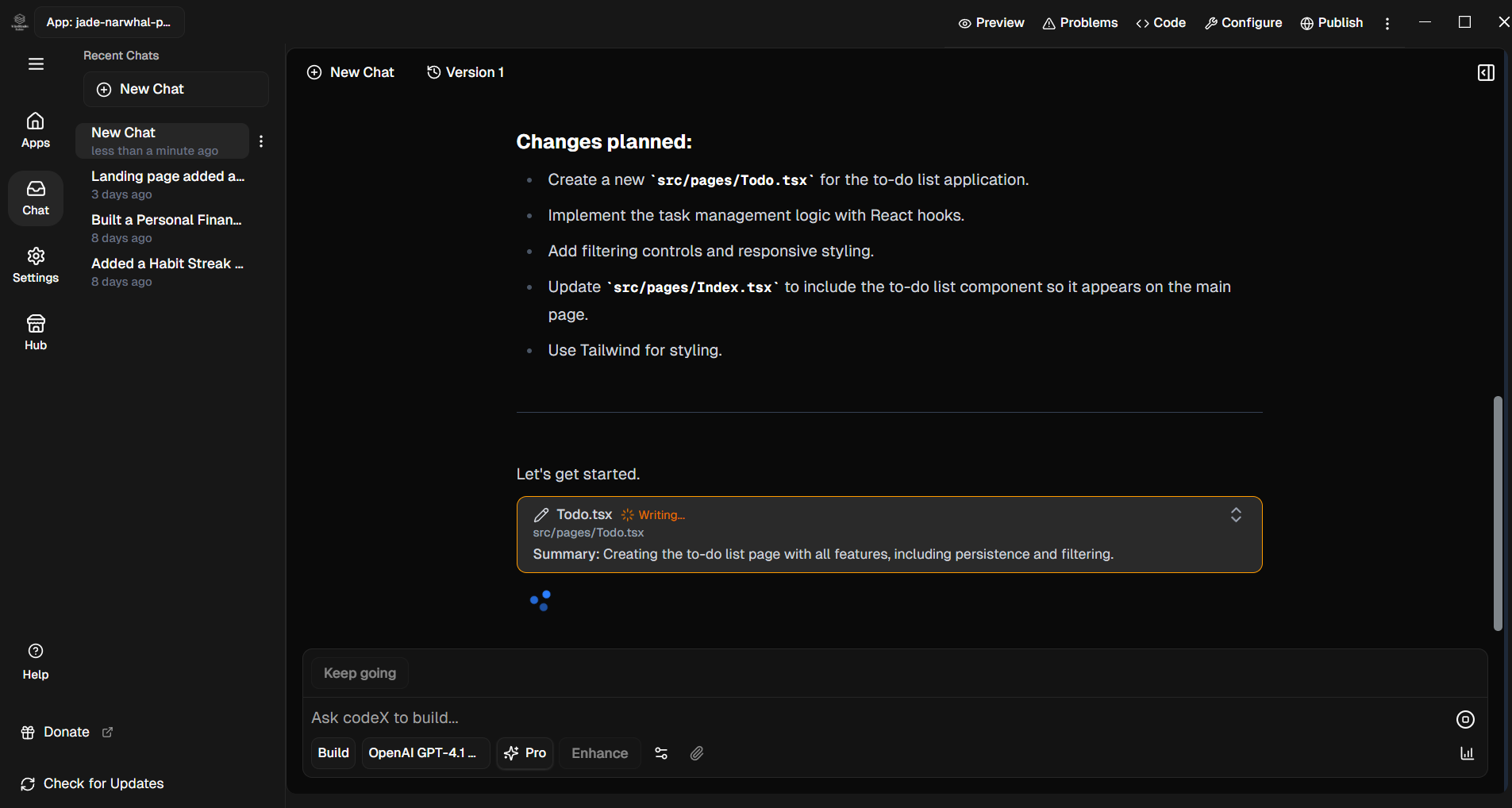Viewport: 1512px width, 808px height.
Task: Stop generation with the stop icon
Action: click(x=1465, y=719)
